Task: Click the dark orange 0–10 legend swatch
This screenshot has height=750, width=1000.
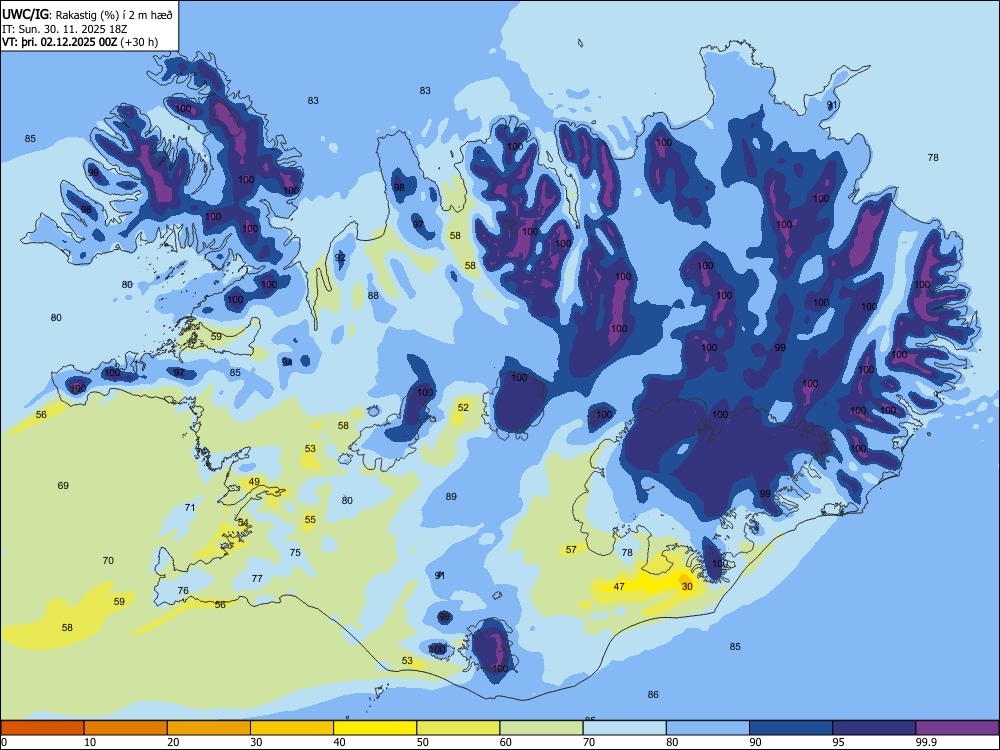Action: [43, 728]
